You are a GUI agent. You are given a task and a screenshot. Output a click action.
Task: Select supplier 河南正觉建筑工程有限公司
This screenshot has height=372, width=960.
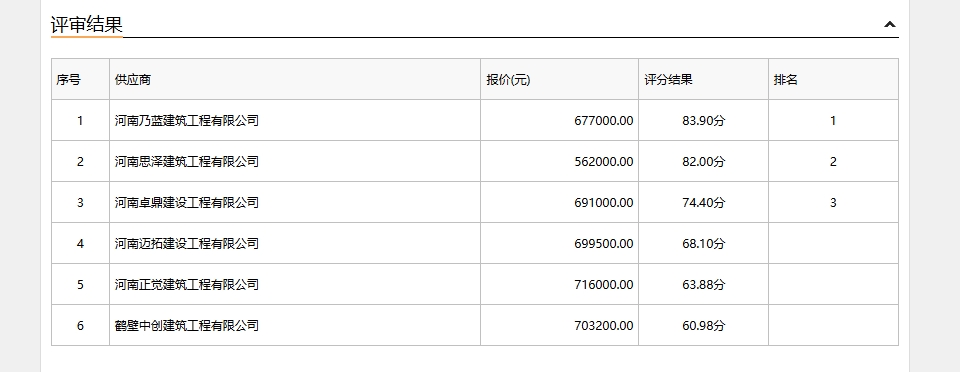[x=187, y=285]
